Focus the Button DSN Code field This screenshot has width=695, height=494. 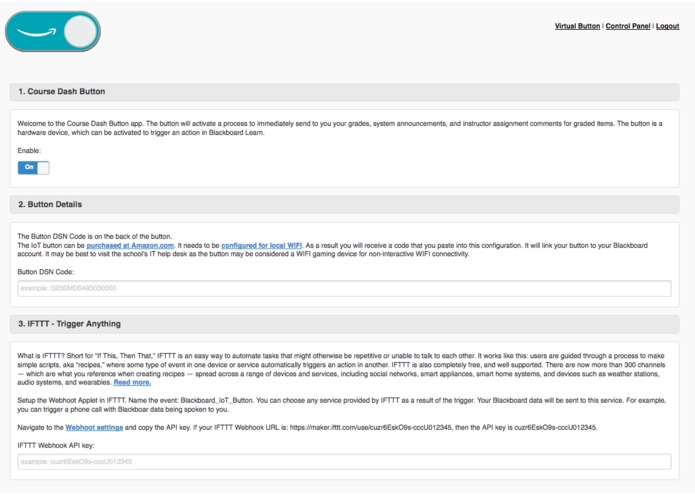tap(344, 288)
